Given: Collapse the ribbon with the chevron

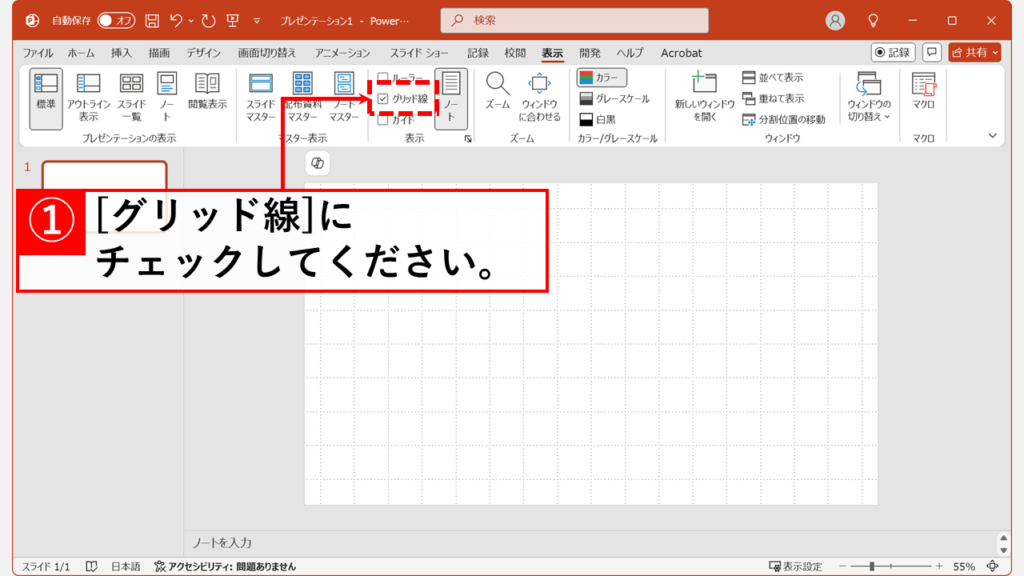Looking at the screenshot, I should click(992, 136).
